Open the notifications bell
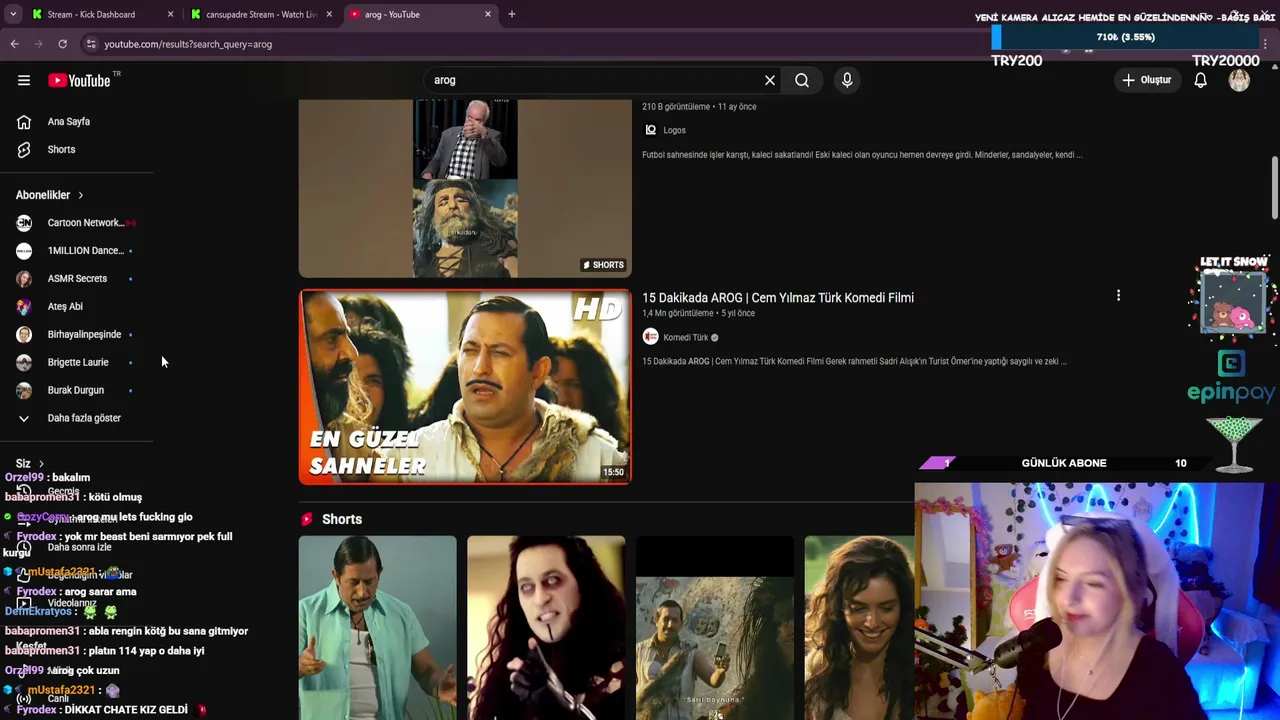This screenshot has width=1280, height=720. tap(1200, 80)
